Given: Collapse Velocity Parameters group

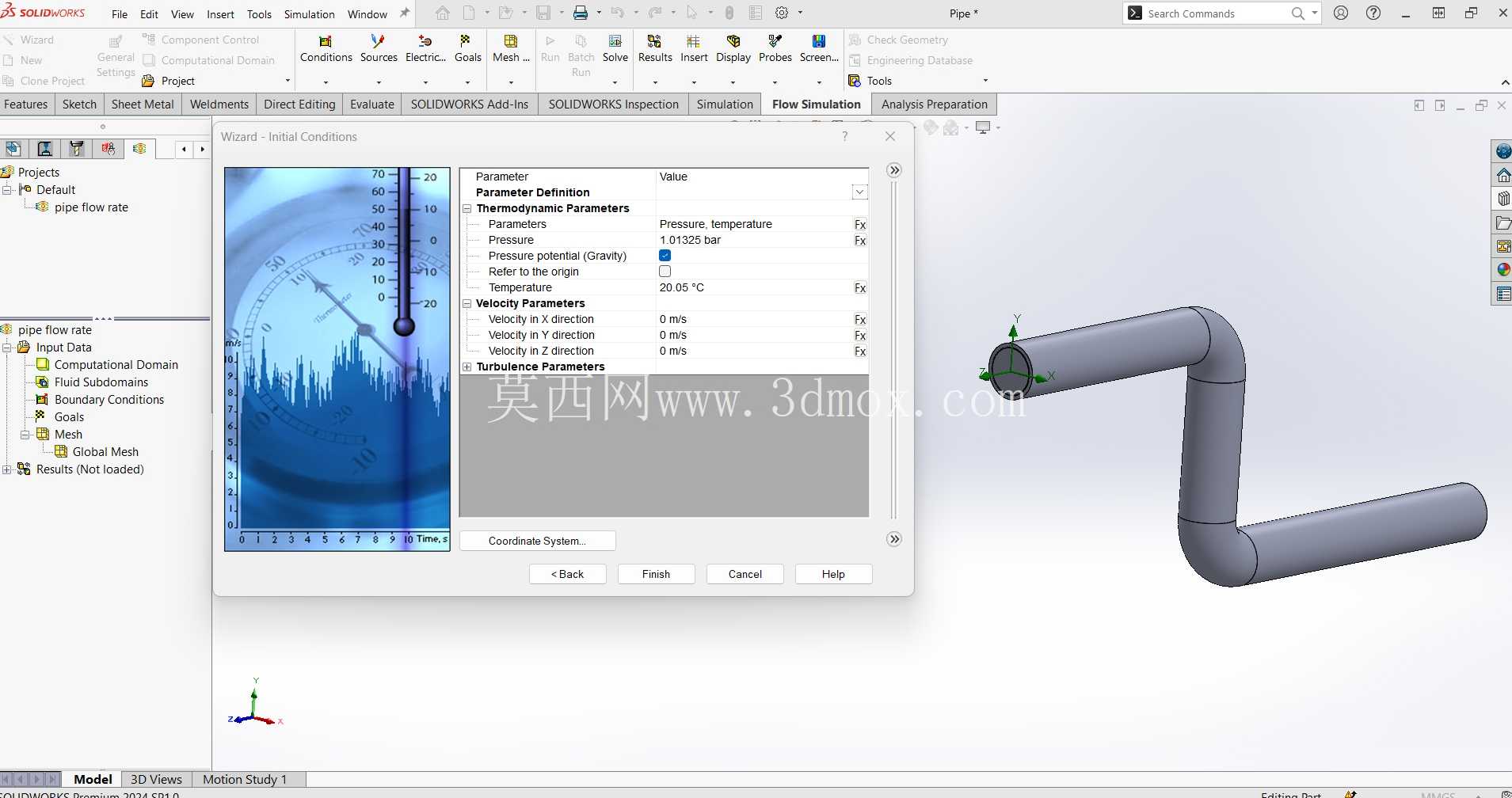Looking at the screenshot, I should pos(467,303).
